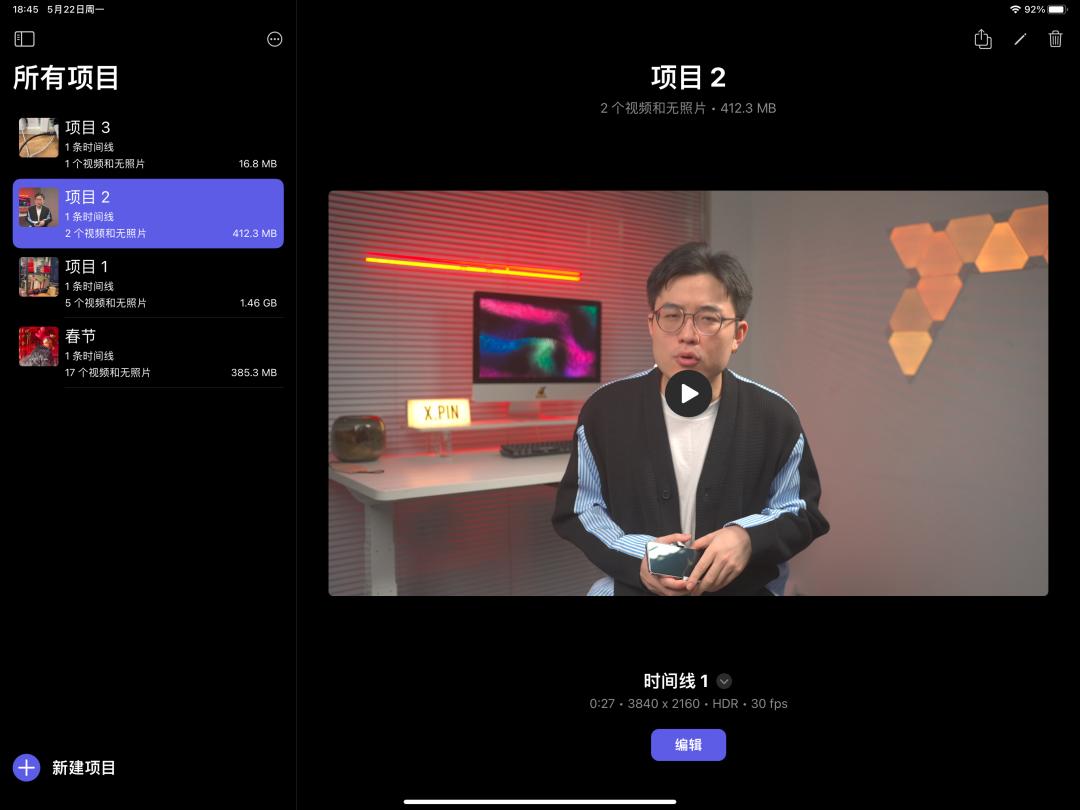Screen dimensions: 1080x810
Task: Tap the 项目 2 thumbnail image
Action: (39, 207)
